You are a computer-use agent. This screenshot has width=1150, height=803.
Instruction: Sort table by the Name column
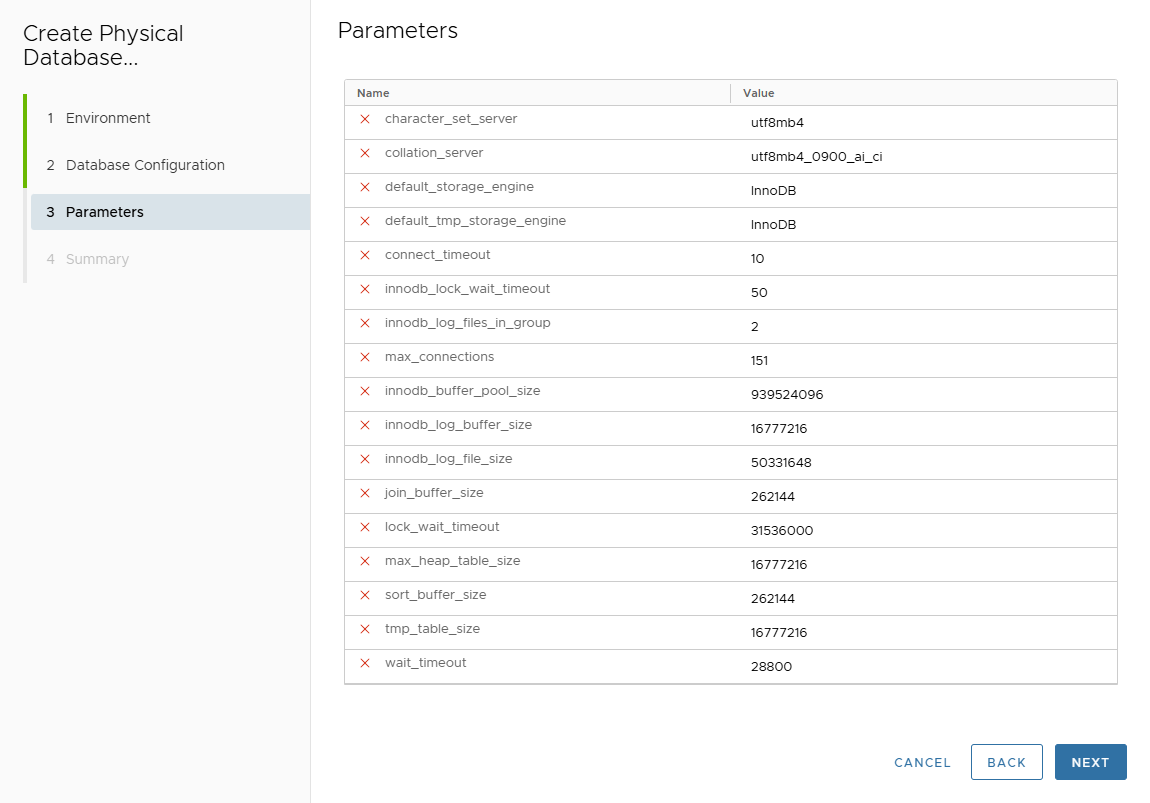371,92
